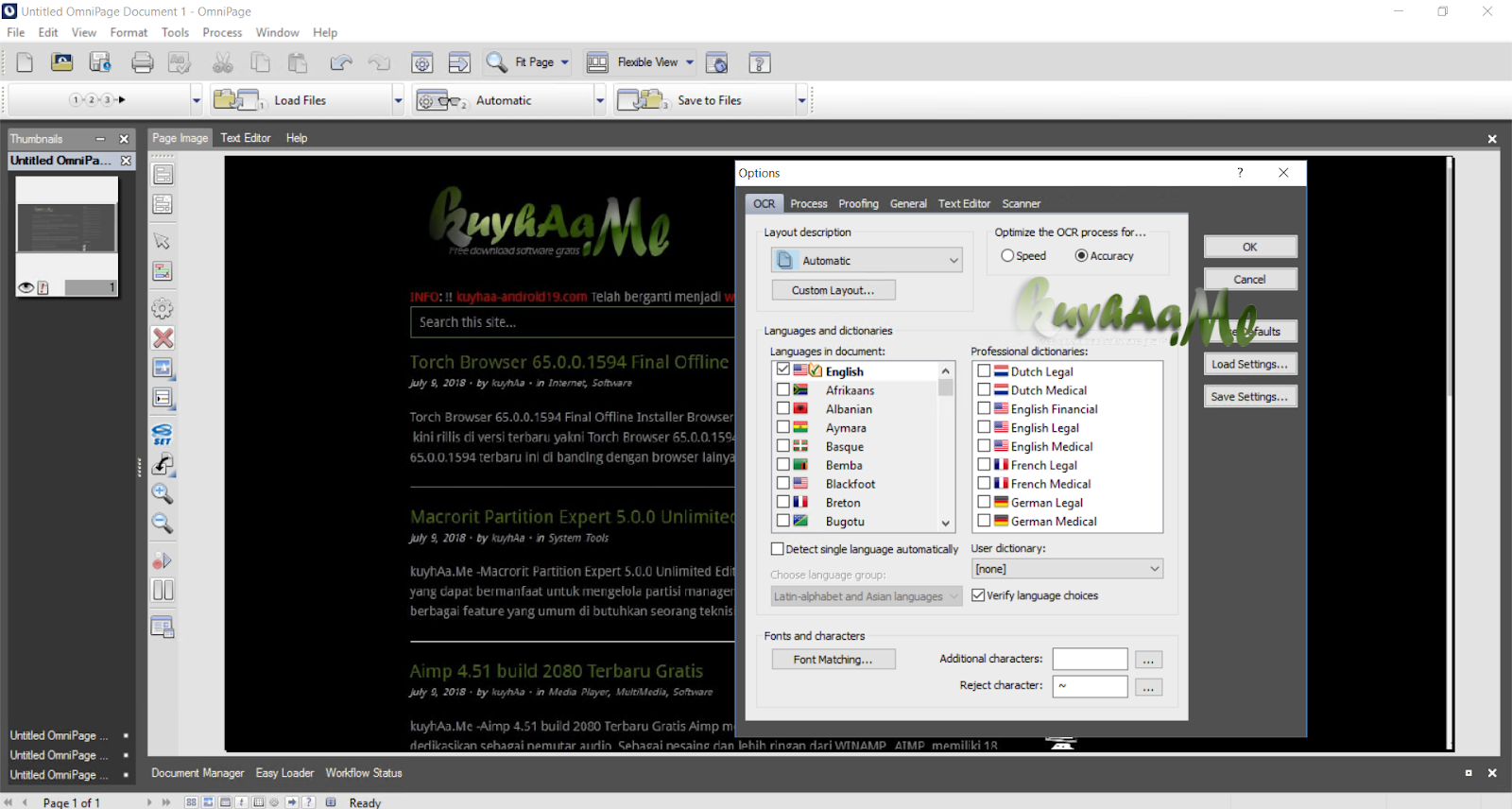The width and height of the screenshot is (1512, 809).
Task: Click the Additional characters input field
Action: coord(1090,659)
